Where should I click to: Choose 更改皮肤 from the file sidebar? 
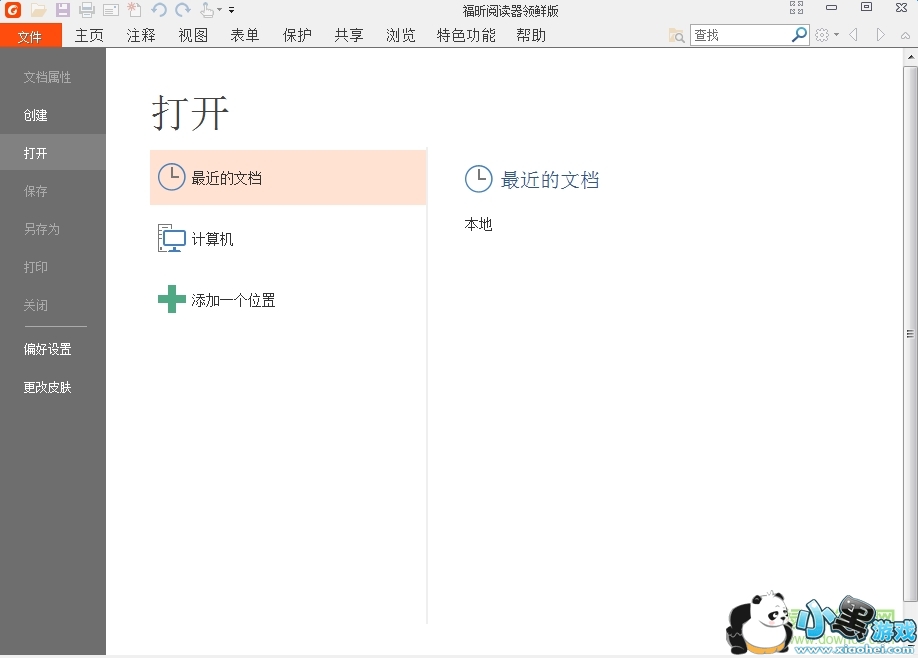(47, 387)
